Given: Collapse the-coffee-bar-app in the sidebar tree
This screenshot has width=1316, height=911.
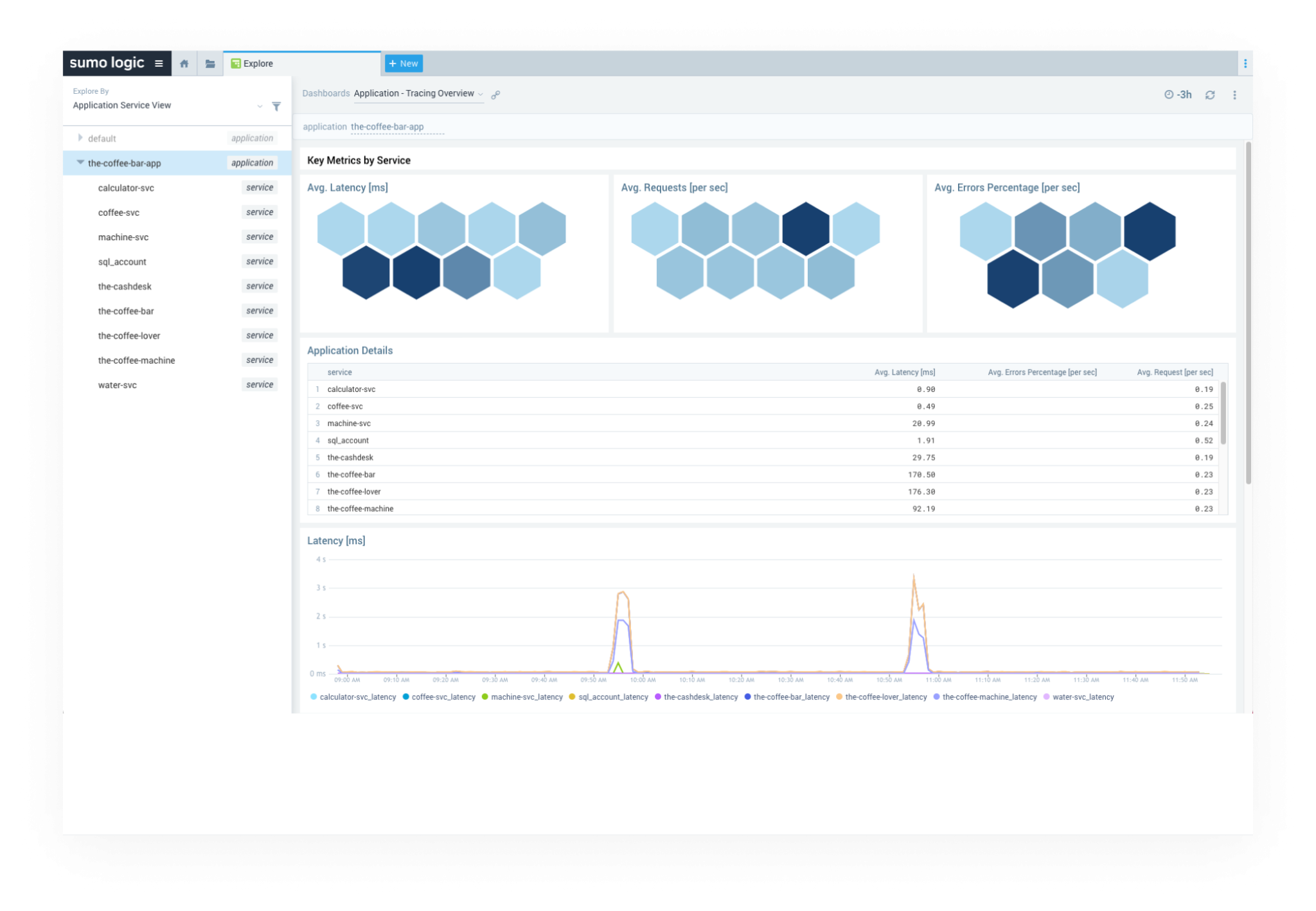Looking at the screenshot, I should click(80, 163).
